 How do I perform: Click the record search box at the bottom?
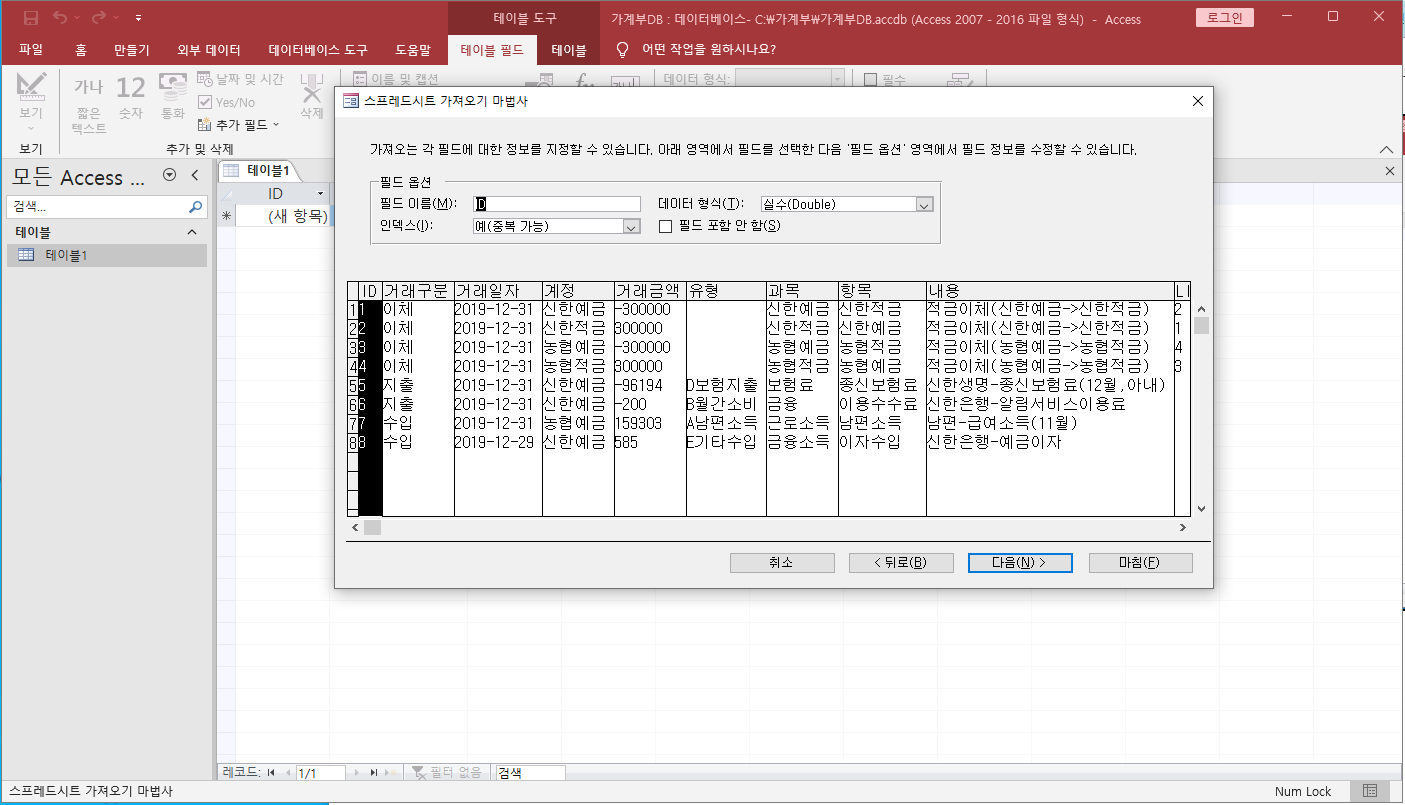pos(530,773)
